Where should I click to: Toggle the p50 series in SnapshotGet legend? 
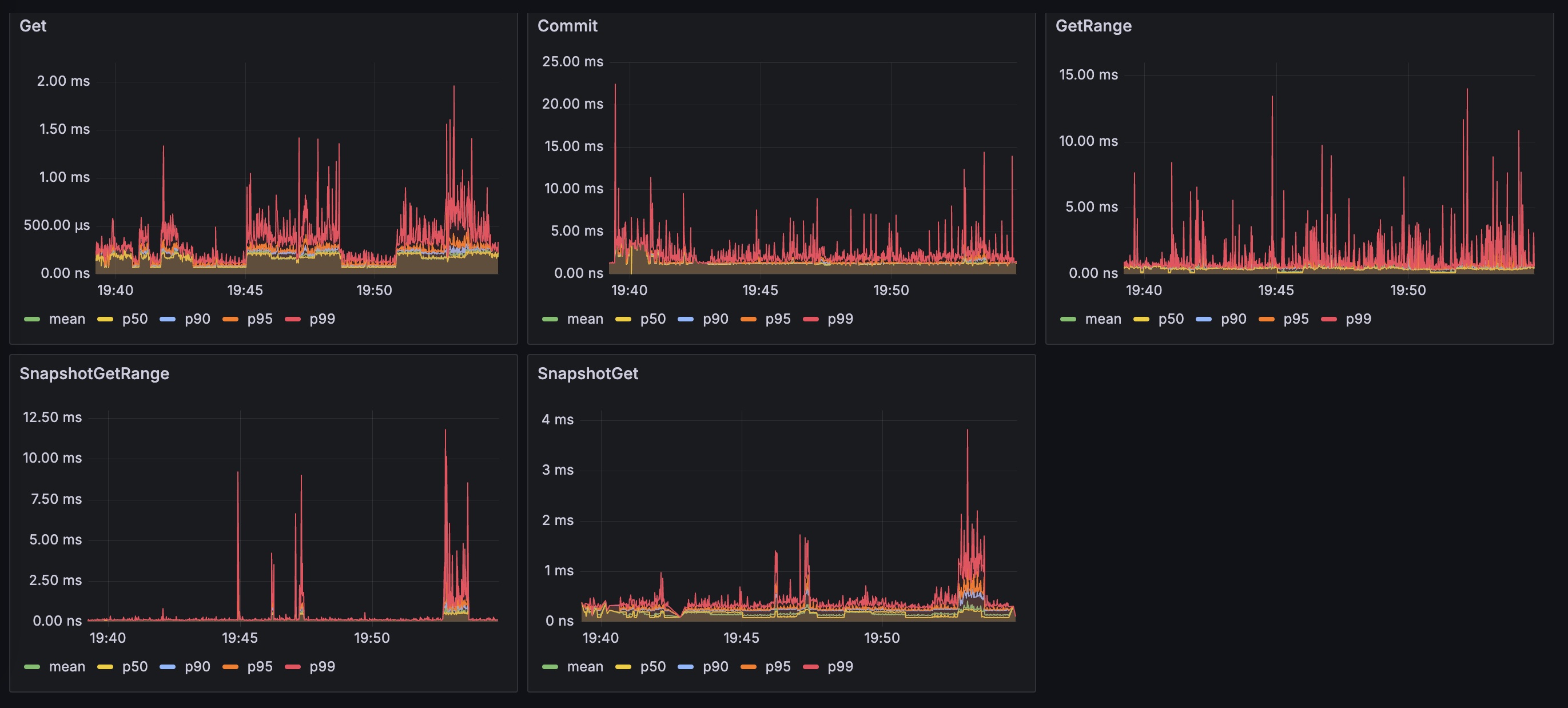652,667
